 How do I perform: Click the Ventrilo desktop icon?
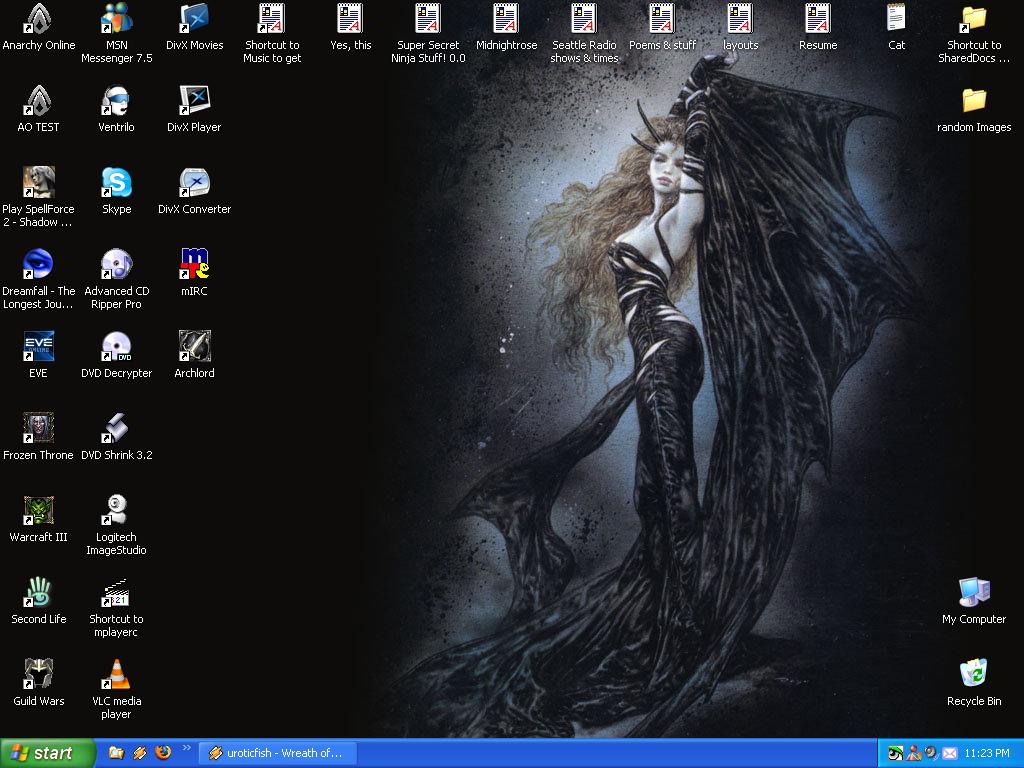116,101
